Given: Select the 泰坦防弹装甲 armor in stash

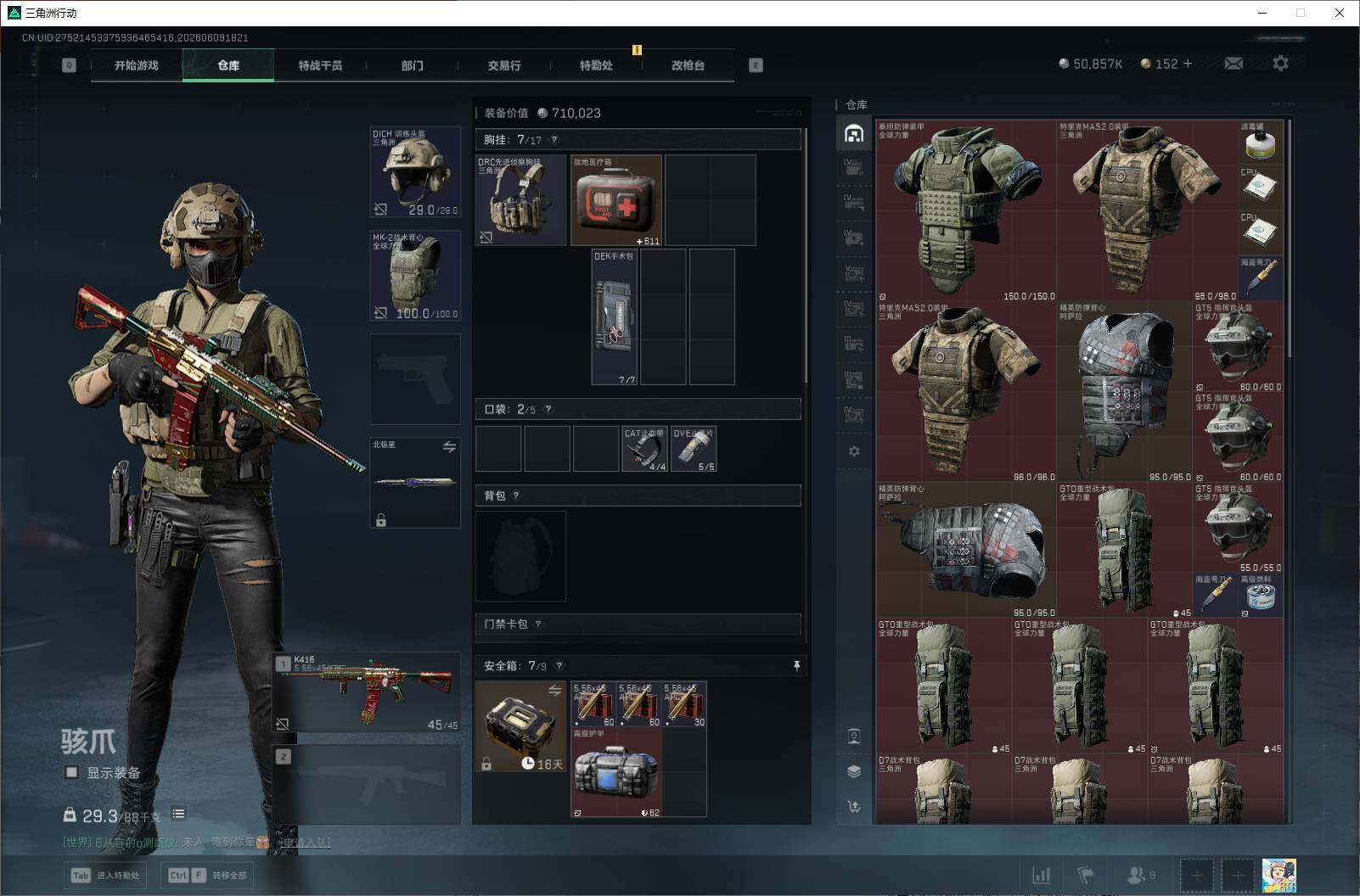Looking at the screenshot, I should tap(966, 211).
